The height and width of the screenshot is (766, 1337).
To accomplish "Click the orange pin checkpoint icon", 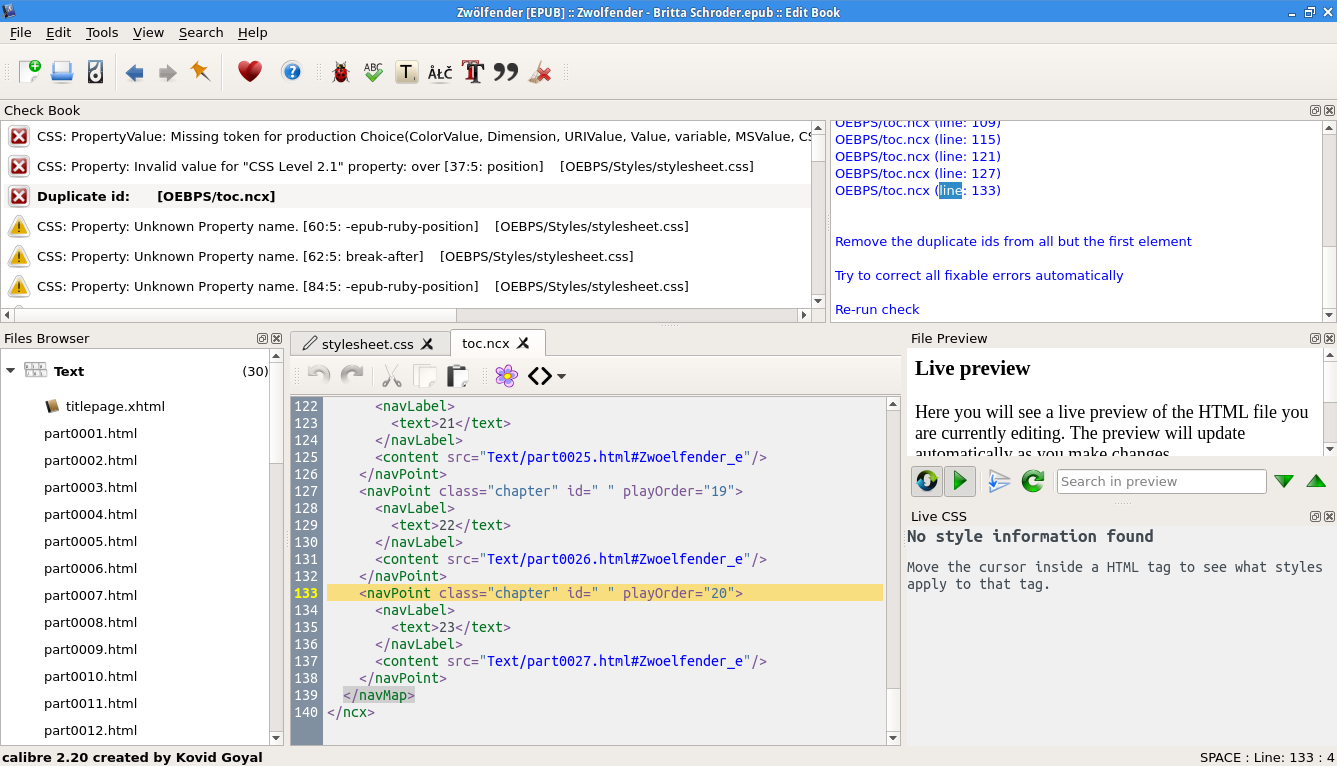I will point(201,72).
